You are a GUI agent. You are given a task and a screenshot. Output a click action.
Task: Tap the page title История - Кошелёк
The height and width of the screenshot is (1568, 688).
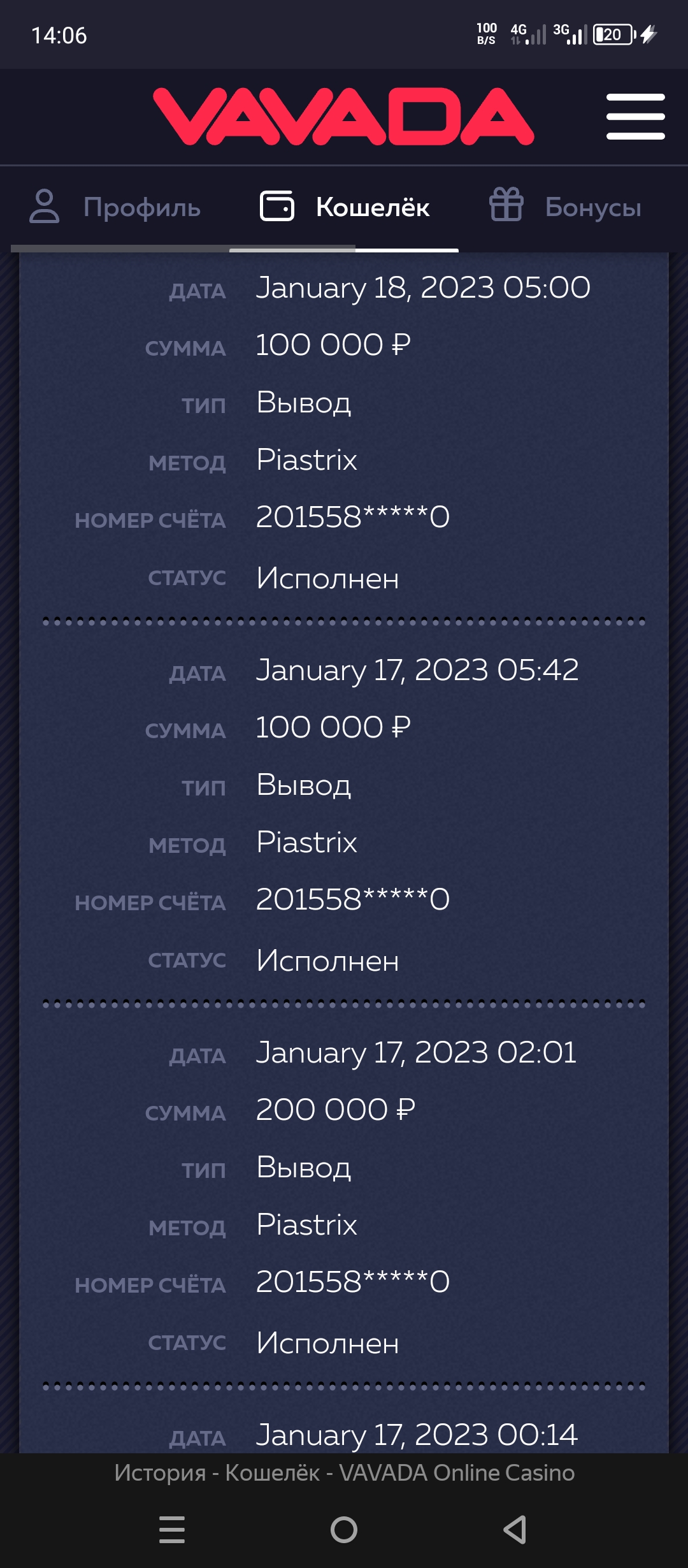point(344,1473)
